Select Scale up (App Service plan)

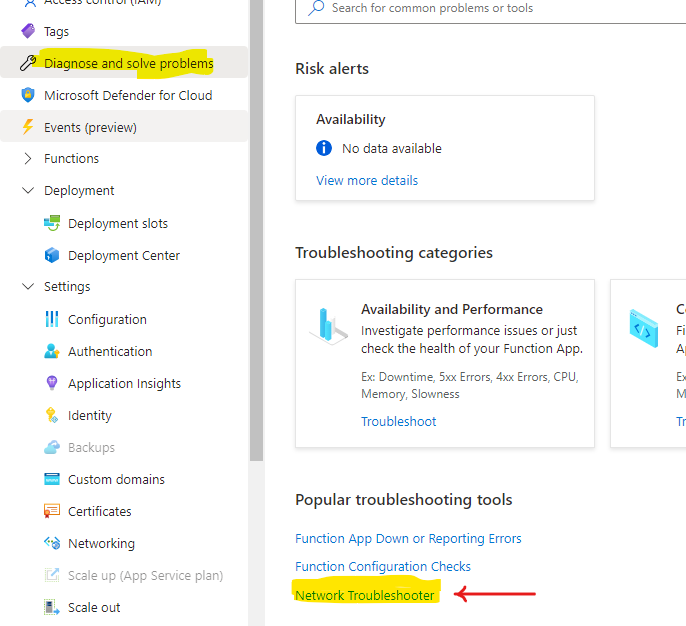[146, 575]
